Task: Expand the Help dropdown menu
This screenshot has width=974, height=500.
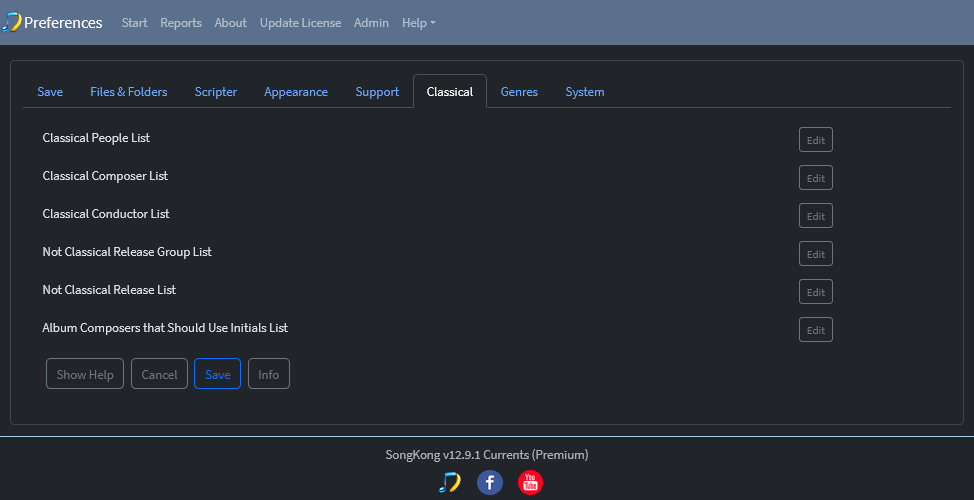Action: pos(418,22)
